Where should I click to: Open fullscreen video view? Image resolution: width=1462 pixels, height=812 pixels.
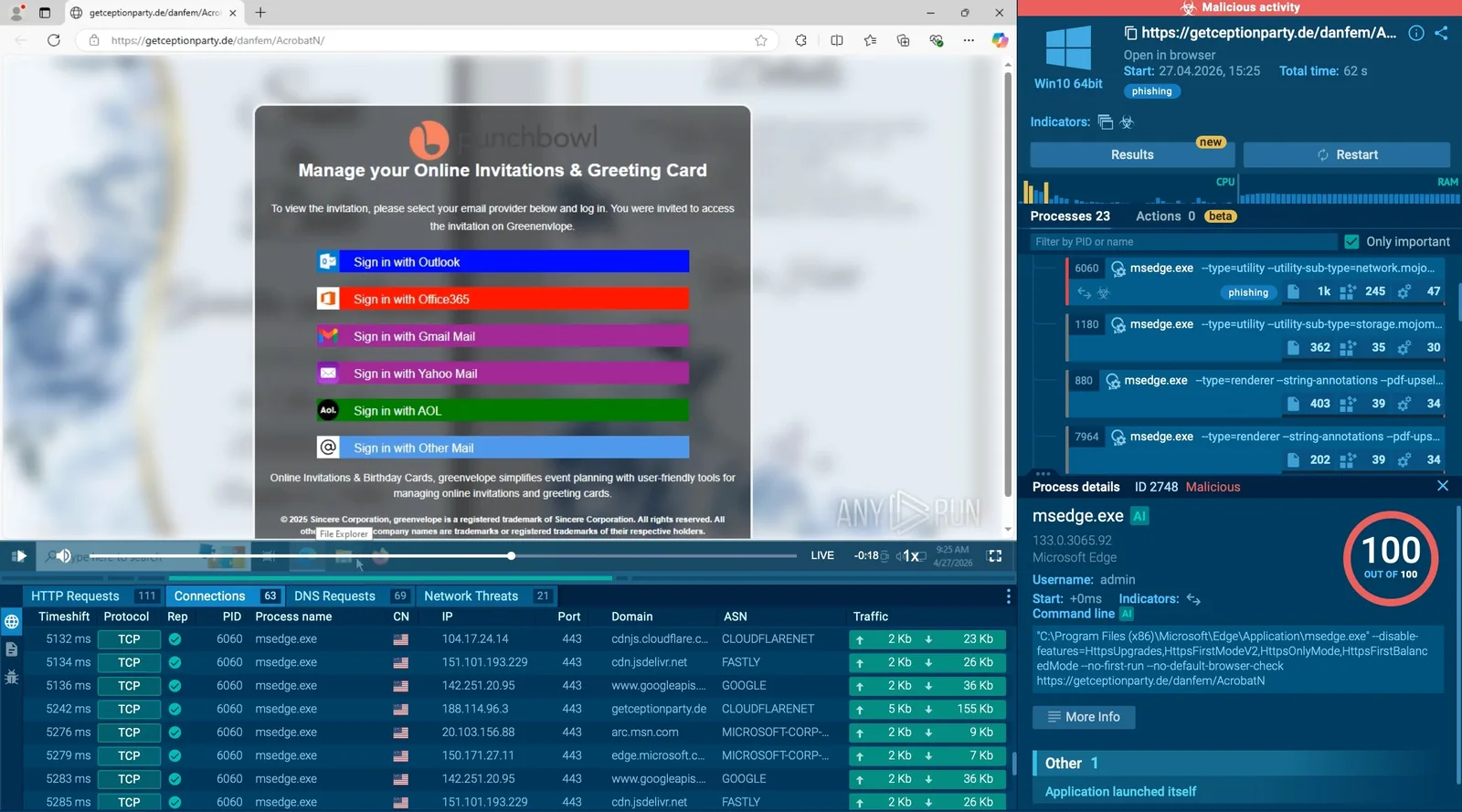pos(995,555)
